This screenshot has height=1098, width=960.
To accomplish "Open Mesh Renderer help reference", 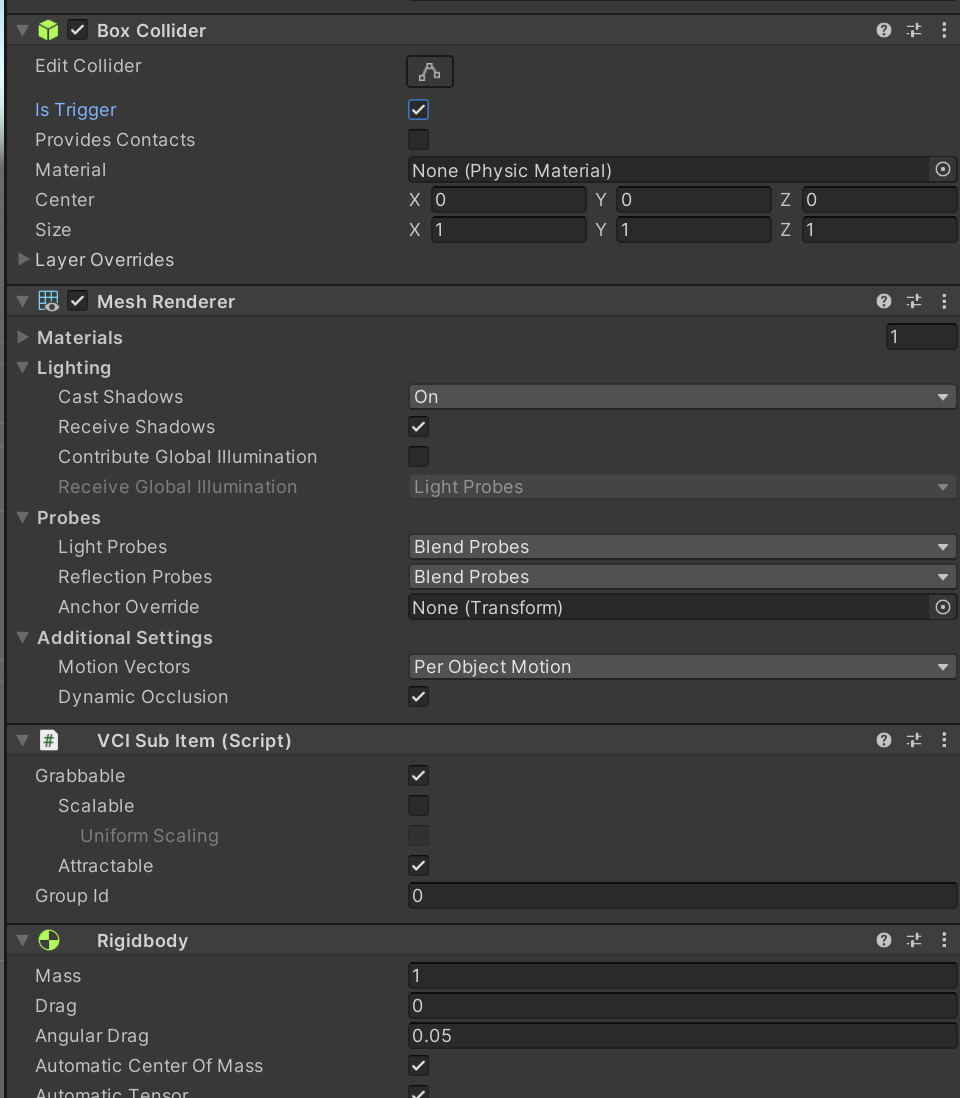I will pyautogui.click(x=884, y=301).
